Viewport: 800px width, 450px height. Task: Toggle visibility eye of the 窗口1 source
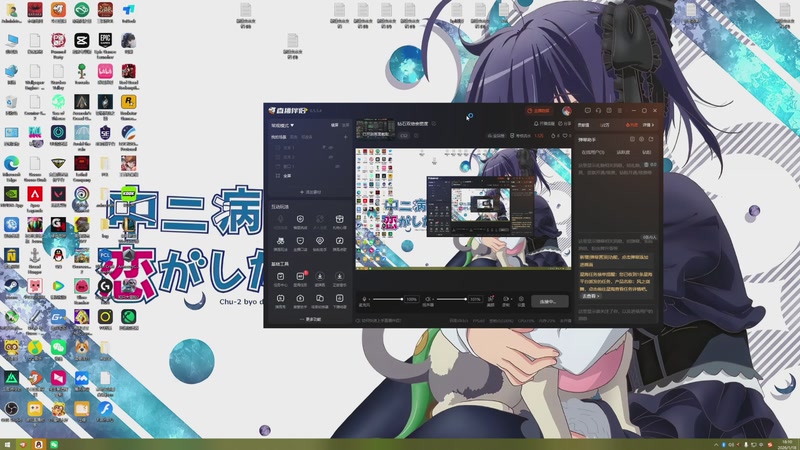pyautogui.click(x=337, y=166)
